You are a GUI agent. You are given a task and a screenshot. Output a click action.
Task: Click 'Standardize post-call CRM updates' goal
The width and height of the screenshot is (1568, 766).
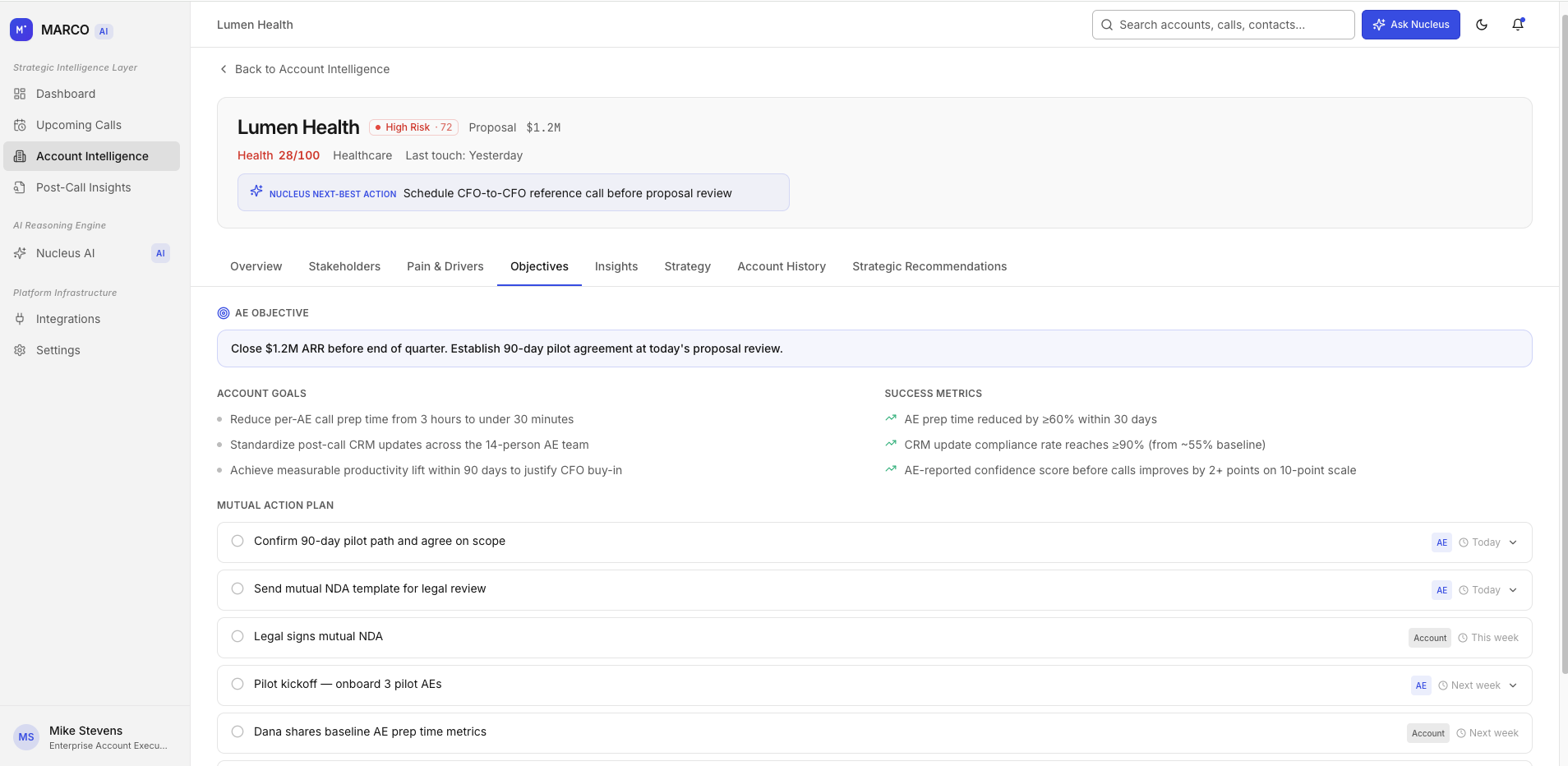click(x=409, y=445)
